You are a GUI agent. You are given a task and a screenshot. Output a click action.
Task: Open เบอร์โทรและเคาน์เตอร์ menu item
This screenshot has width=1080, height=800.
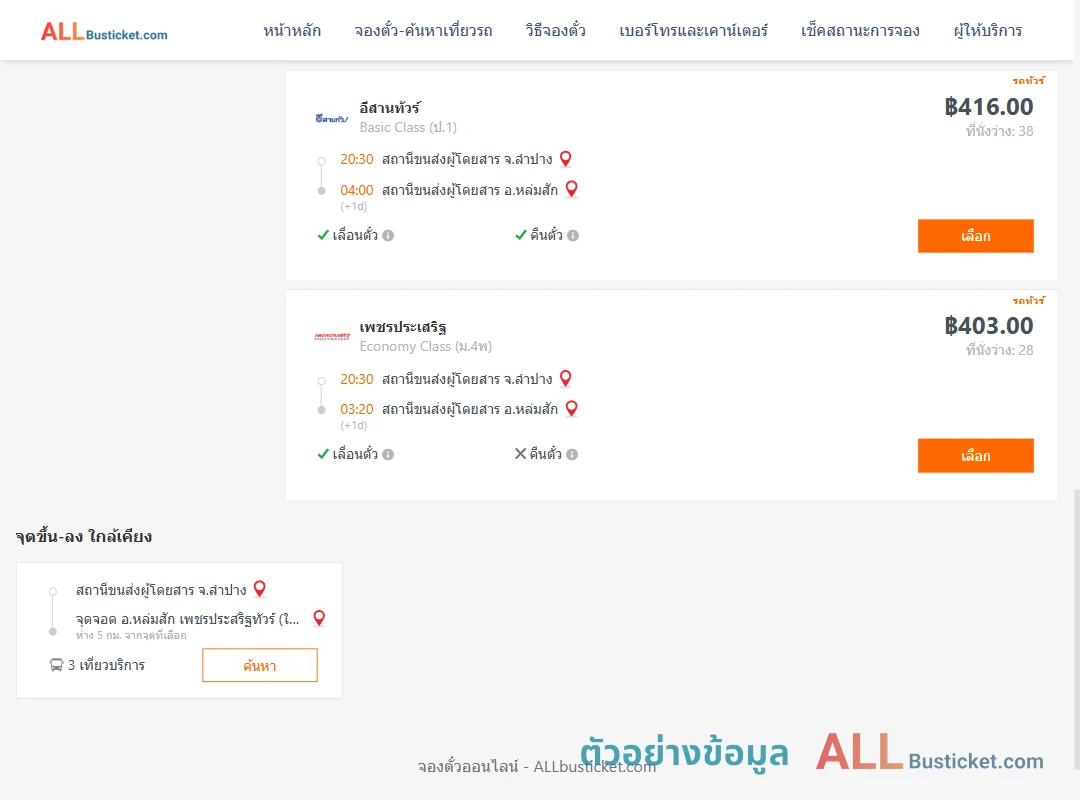click(x=693, y=30)
